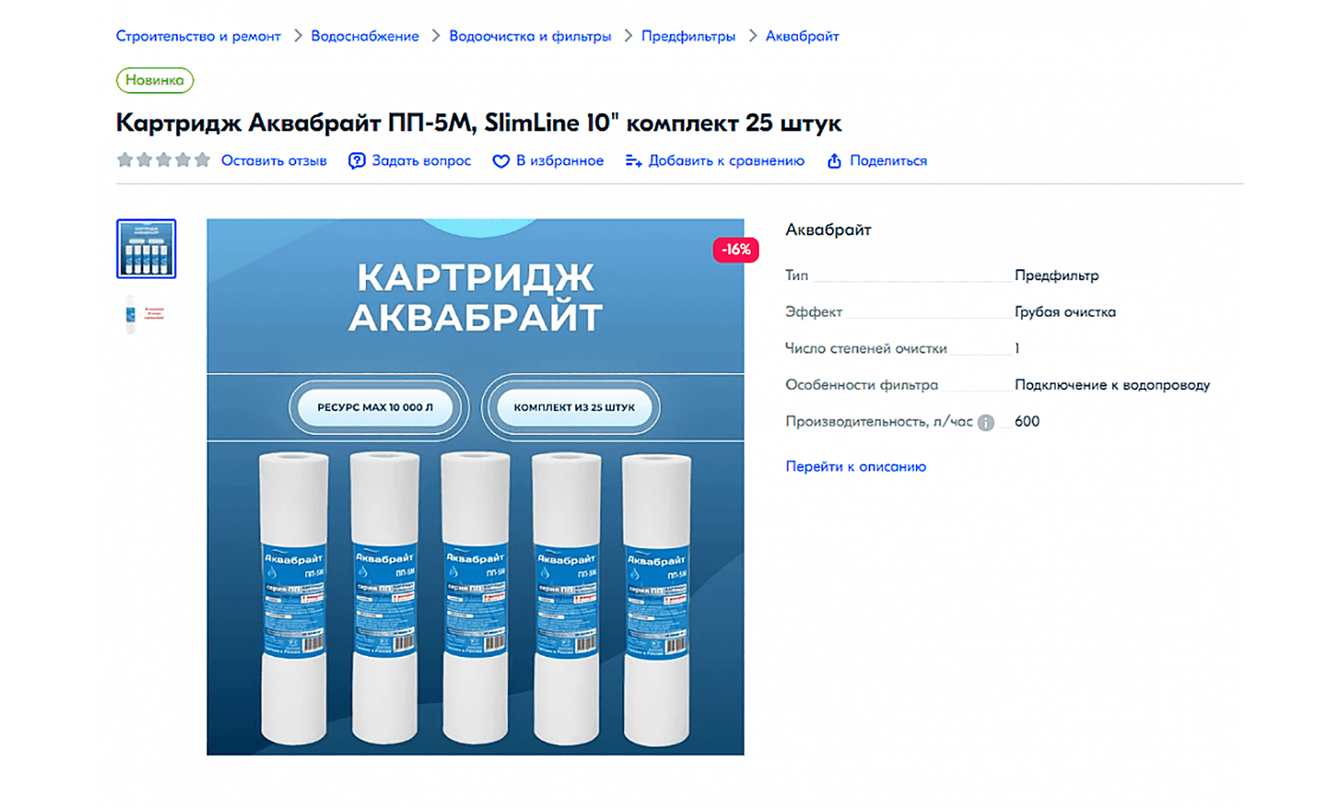Open Водоочистка и фильтры breadcrumb
This screenshot has height=808, width=1340.
530,36
